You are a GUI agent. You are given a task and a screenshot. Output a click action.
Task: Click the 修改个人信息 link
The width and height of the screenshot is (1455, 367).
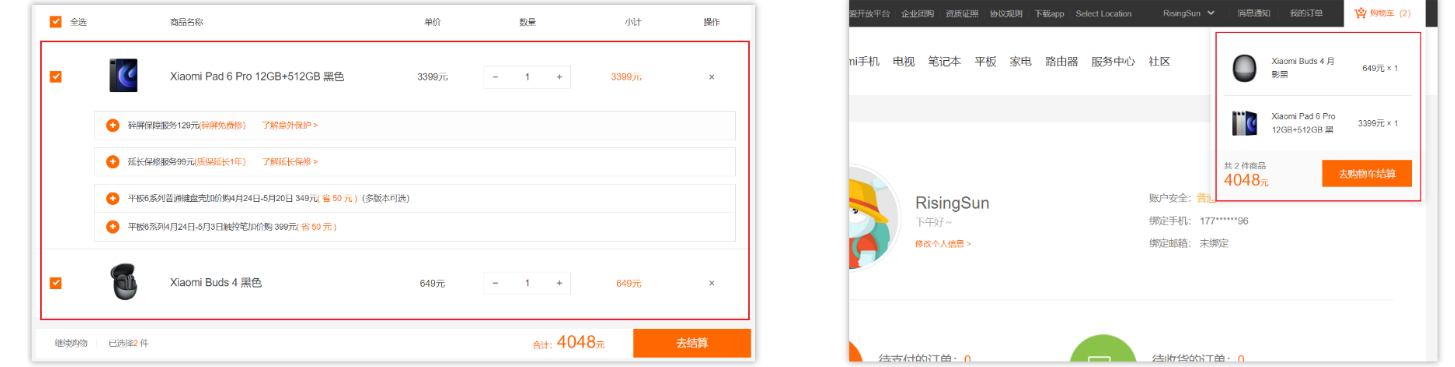pos(943,244)
